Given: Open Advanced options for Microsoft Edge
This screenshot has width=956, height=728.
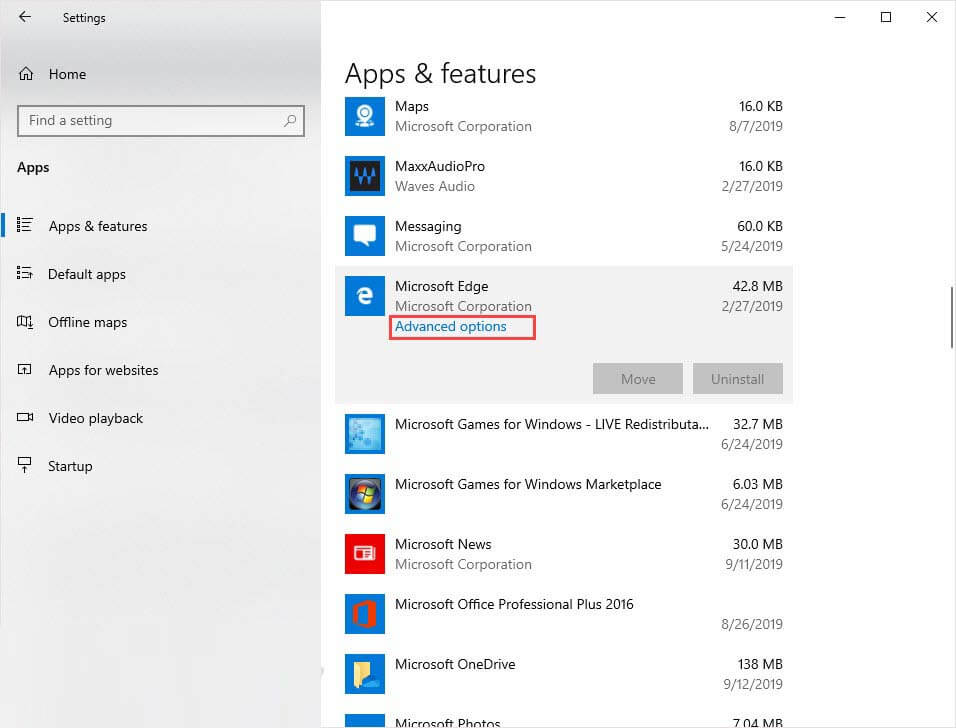Looking at the screenshot, I should pyautogui.click(x=449, y=326).
